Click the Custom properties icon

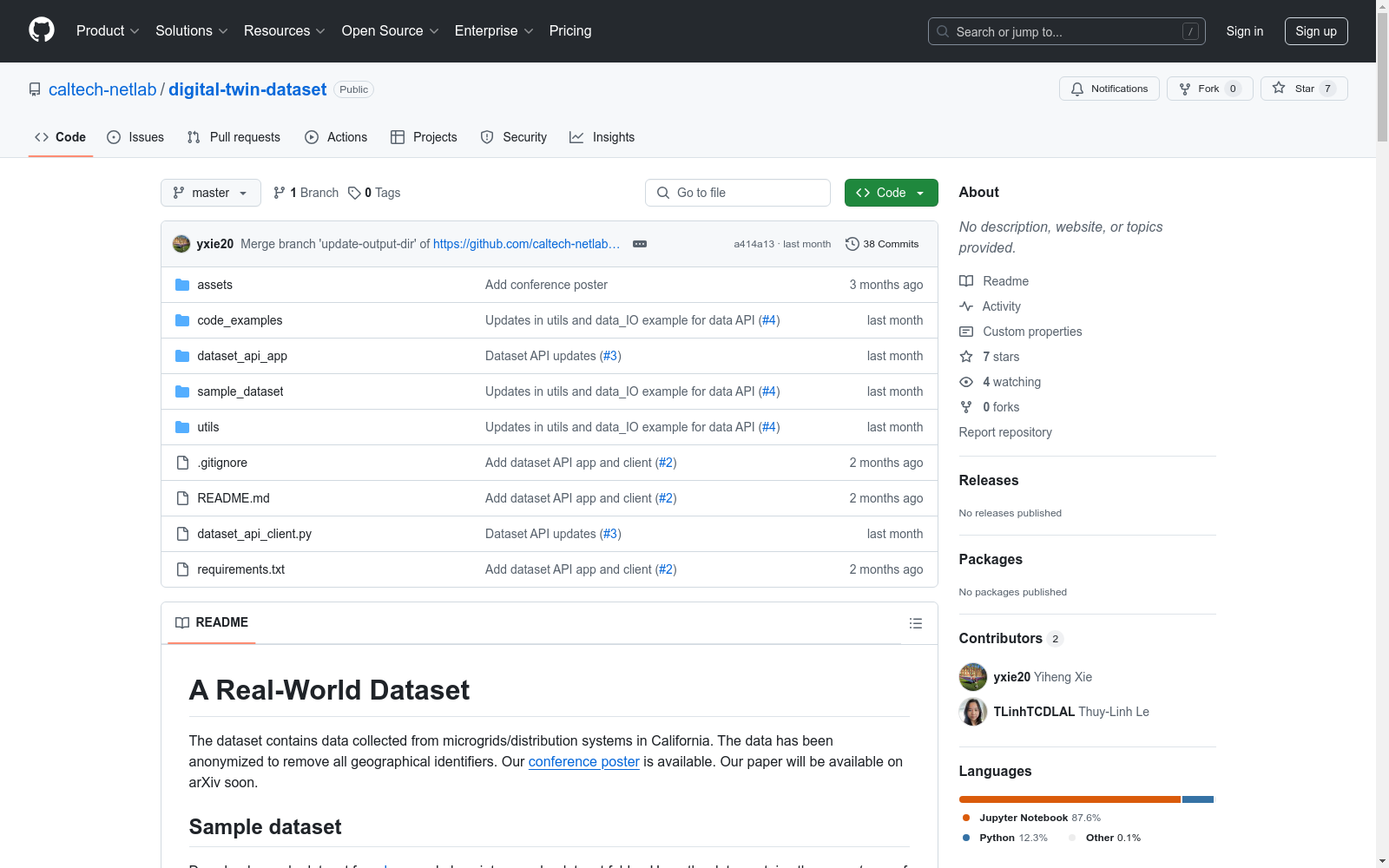click(x=966, y=332)
